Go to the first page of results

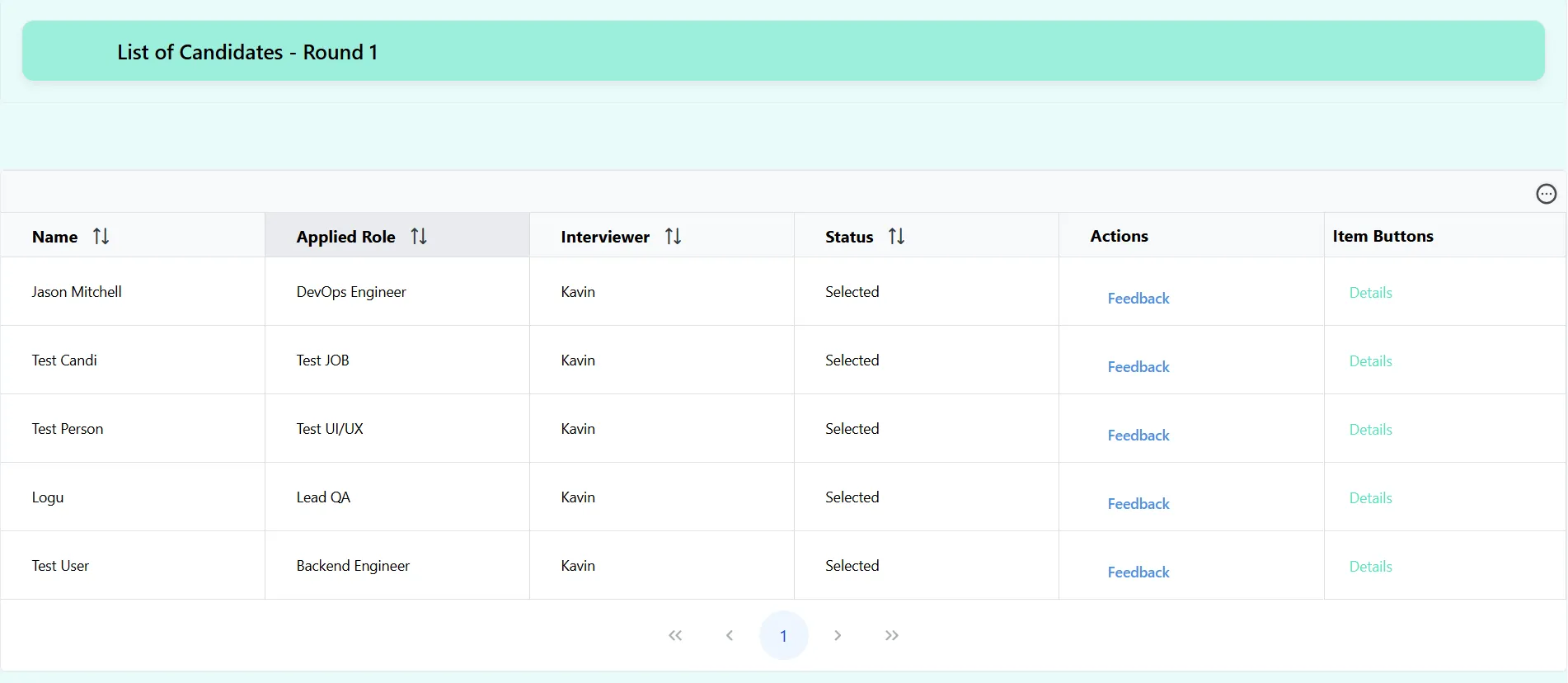click(x=675, y=635)
